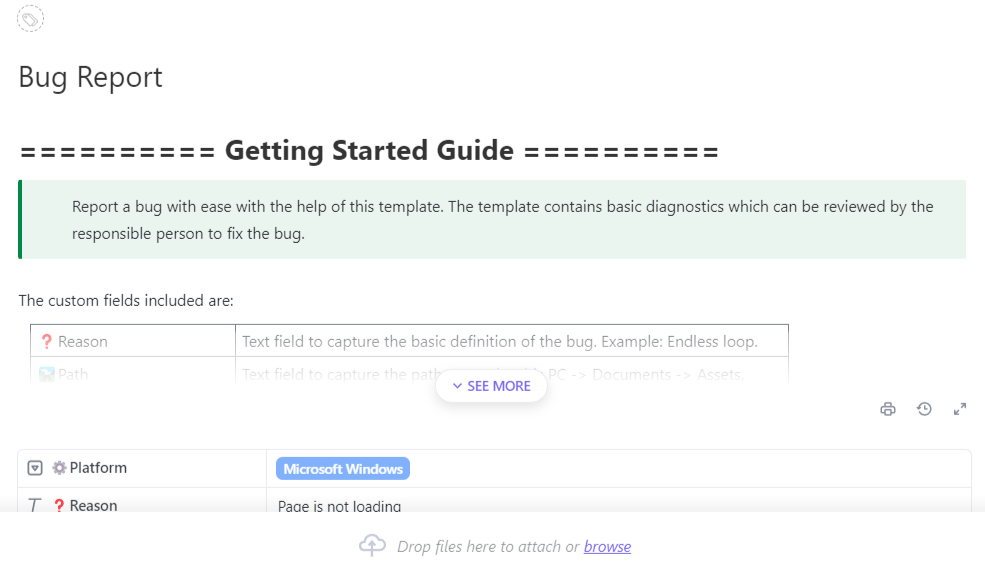This screenshot has height=572, width=985.
Task: Open description history clock icon
Action: (924, 409)
